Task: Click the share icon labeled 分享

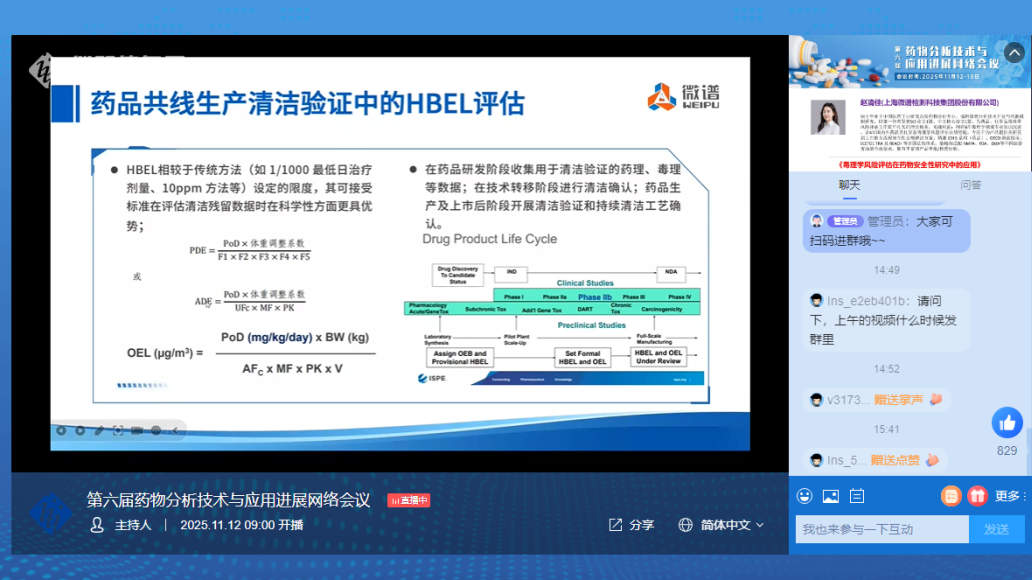Action: tap(631, 525)
